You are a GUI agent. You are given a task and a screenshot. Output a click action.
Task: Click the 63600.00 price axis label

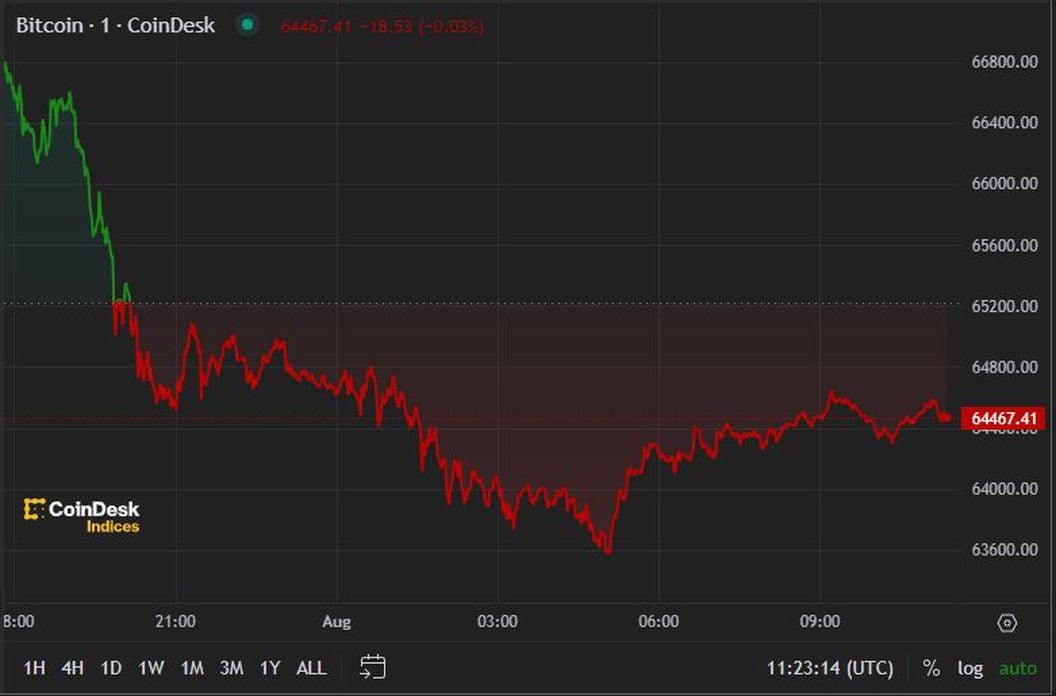point(1004,550)
